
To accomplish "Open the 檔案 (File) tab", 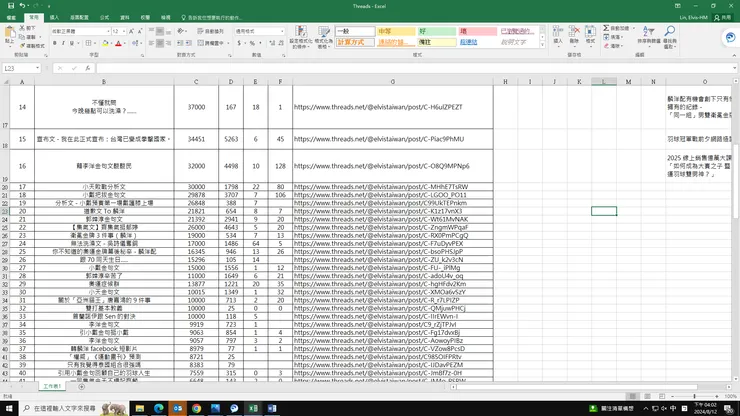I will click(x=11, y=17).
